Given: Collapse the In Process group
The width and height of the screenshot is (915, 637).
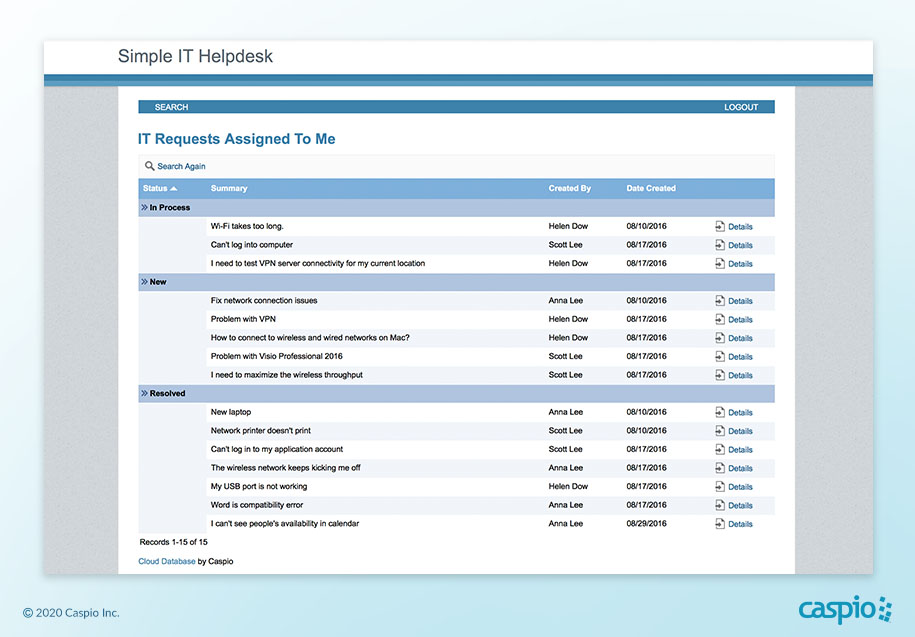Looking at the screenshot, I should (x=144, y=208).
